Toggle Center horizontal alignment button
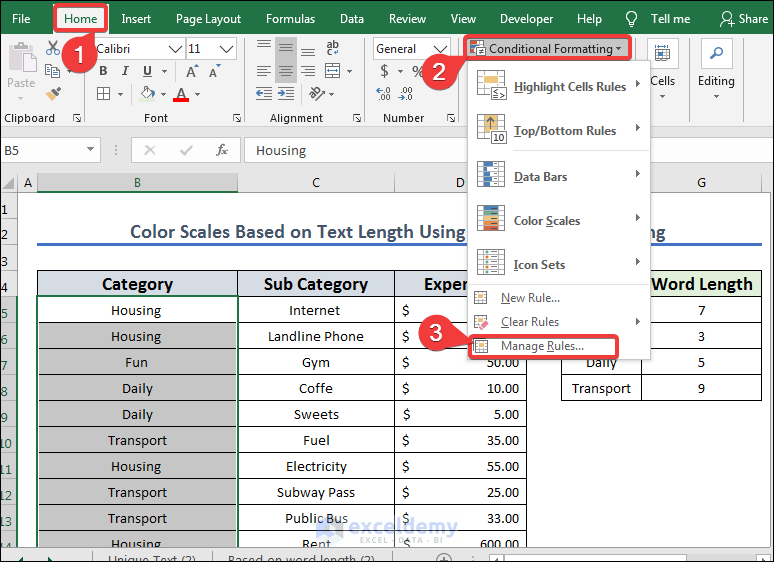 tap(286, 71)
